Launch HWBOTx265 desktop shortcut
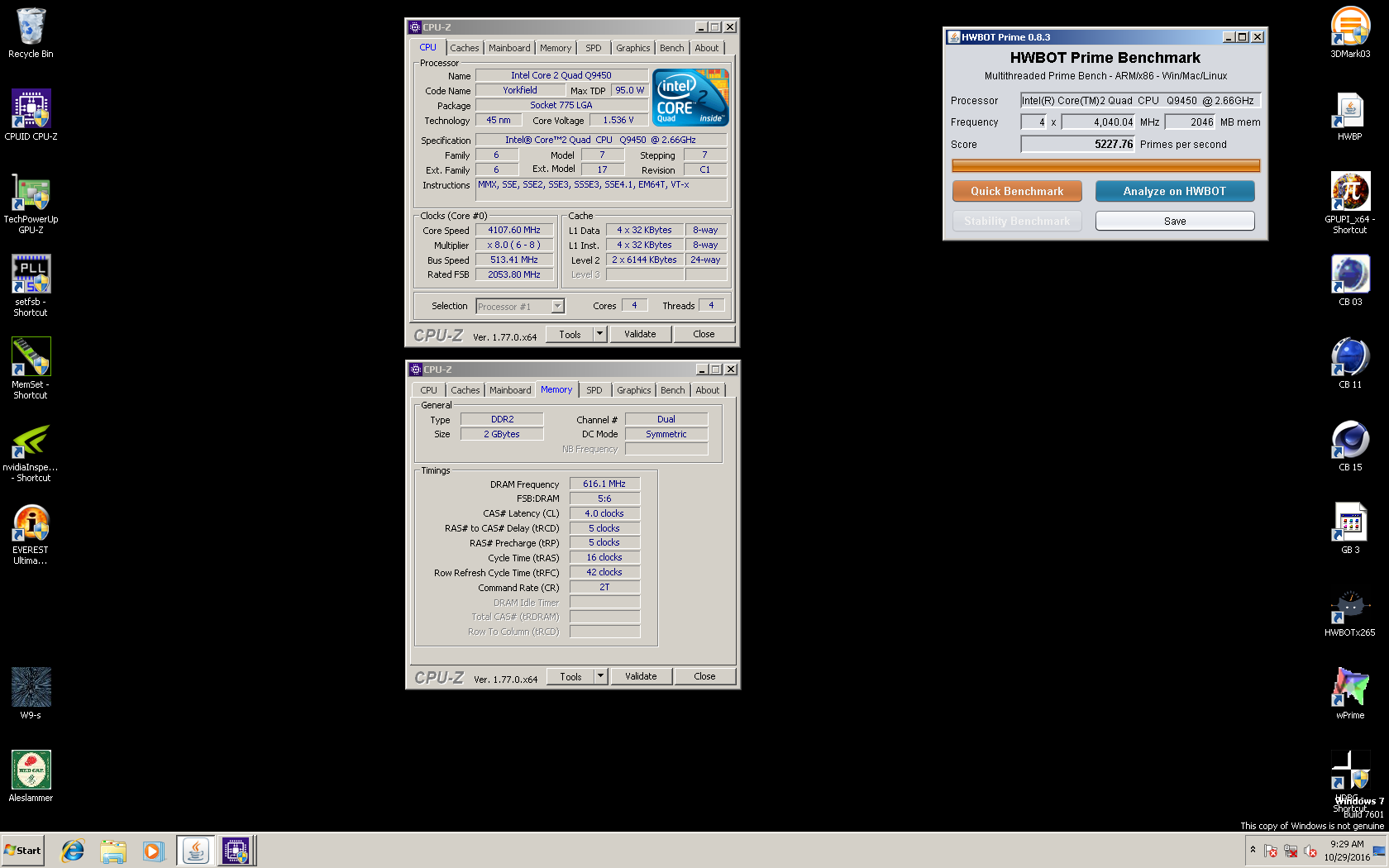Screen dimensions: 1389x868 point(1350,612)
